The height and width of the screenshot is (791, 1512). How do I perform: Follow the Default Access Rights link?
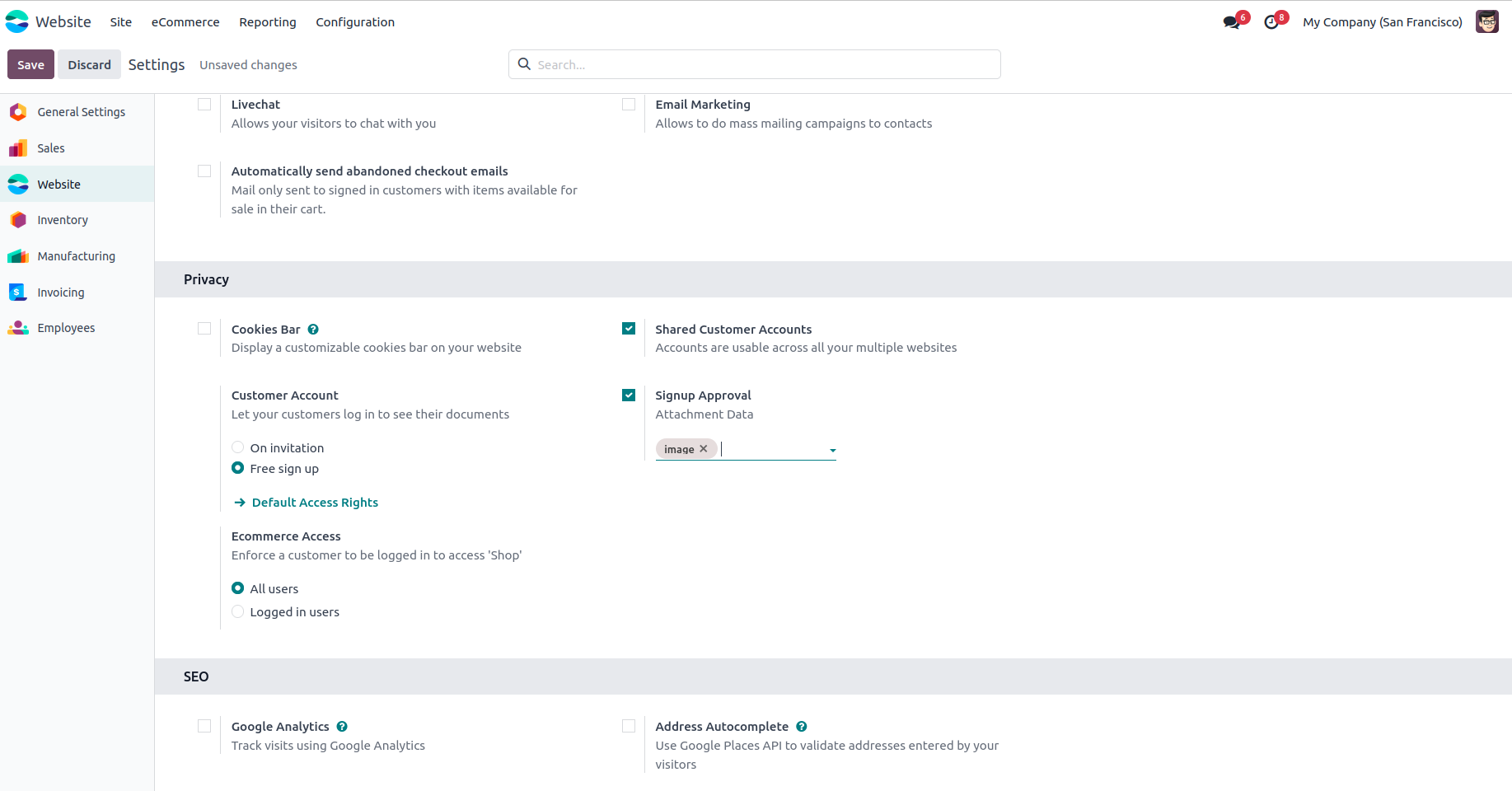315,503
